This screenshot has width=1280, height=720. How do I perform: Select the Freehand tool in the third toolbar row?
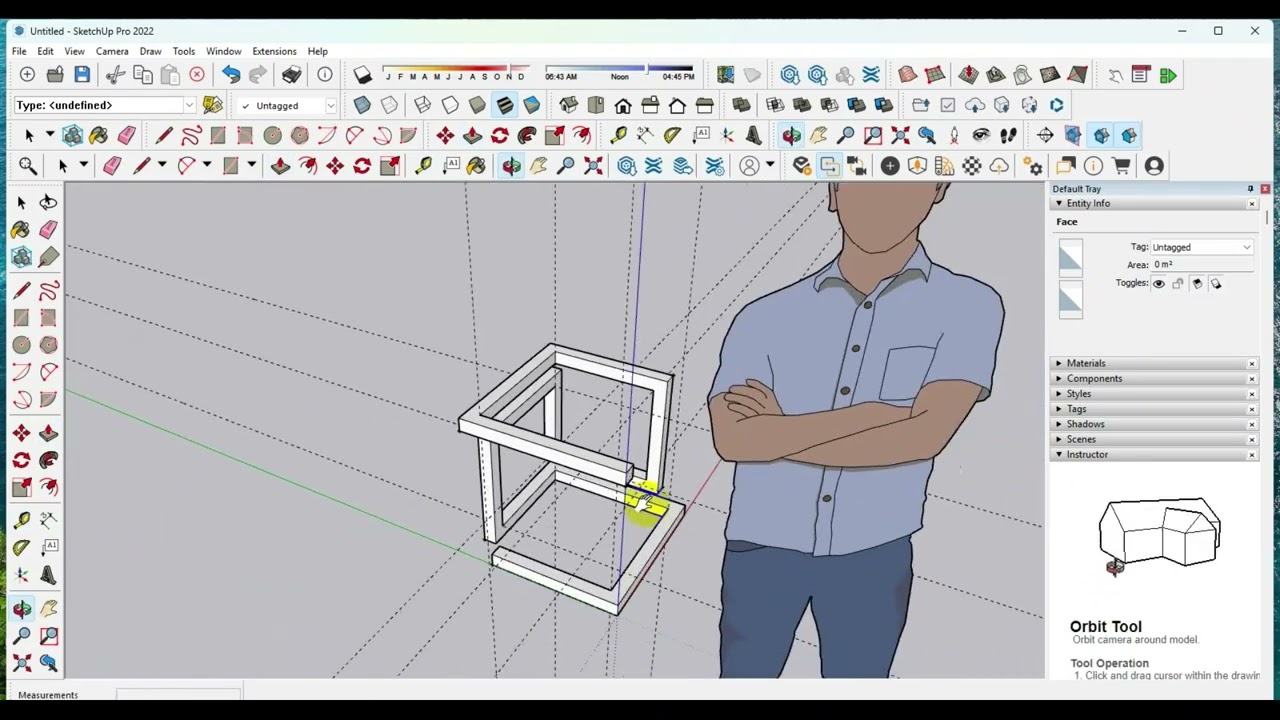(191, 135)
